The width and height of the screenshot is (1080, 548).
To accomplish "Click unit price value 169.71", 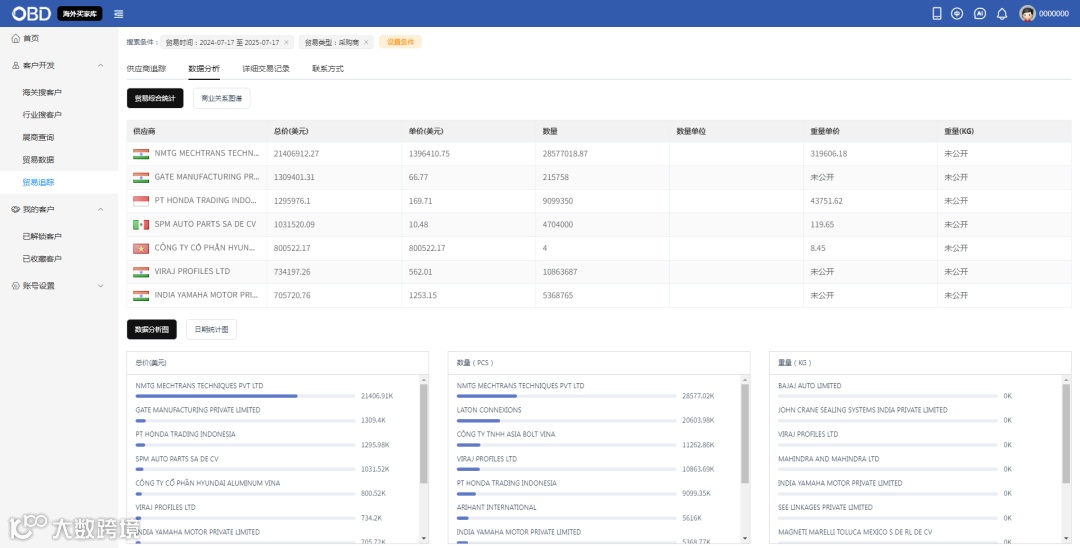I will click(420, 201).
